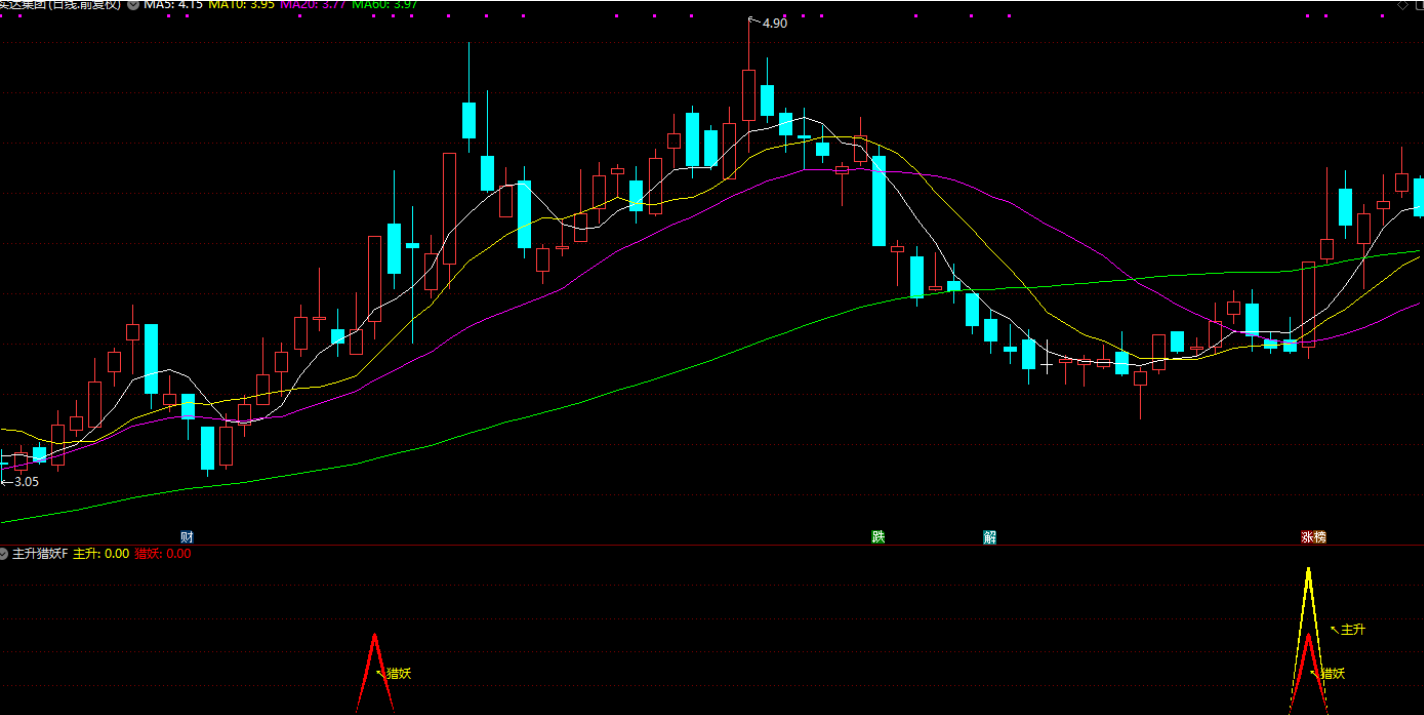
Task: Click the stock title with 日线 前复权
Action: pos(60,5)
